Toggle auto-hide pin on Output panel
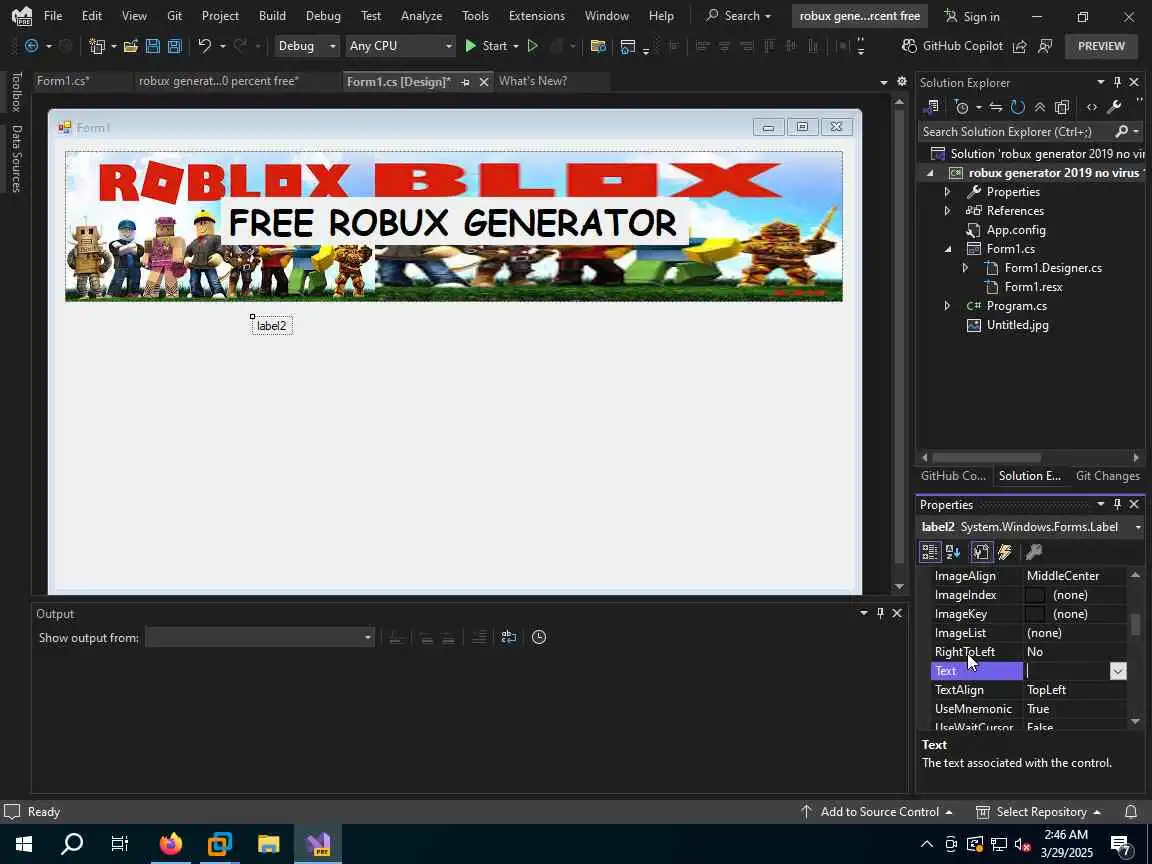The image size is (1152, 864). (880, 613)
